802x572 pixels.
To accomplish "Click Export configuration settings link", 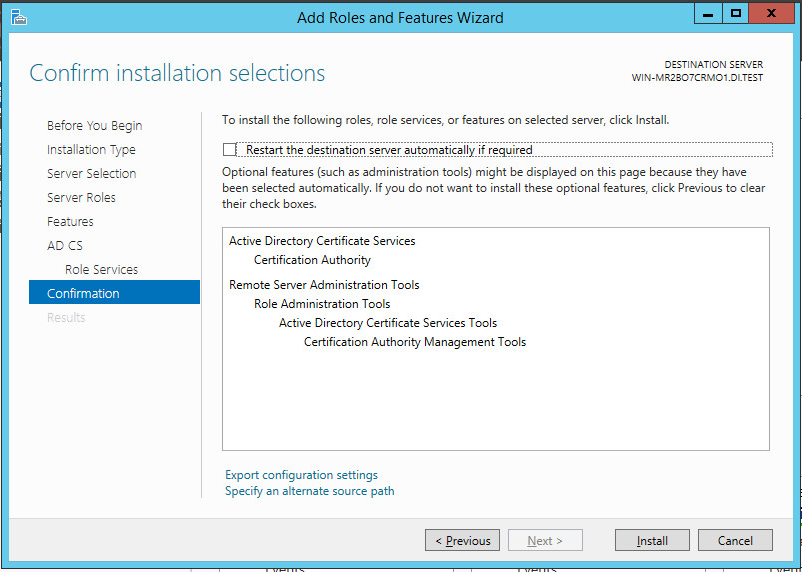I will pyautogui.click(x=301, y=475).
